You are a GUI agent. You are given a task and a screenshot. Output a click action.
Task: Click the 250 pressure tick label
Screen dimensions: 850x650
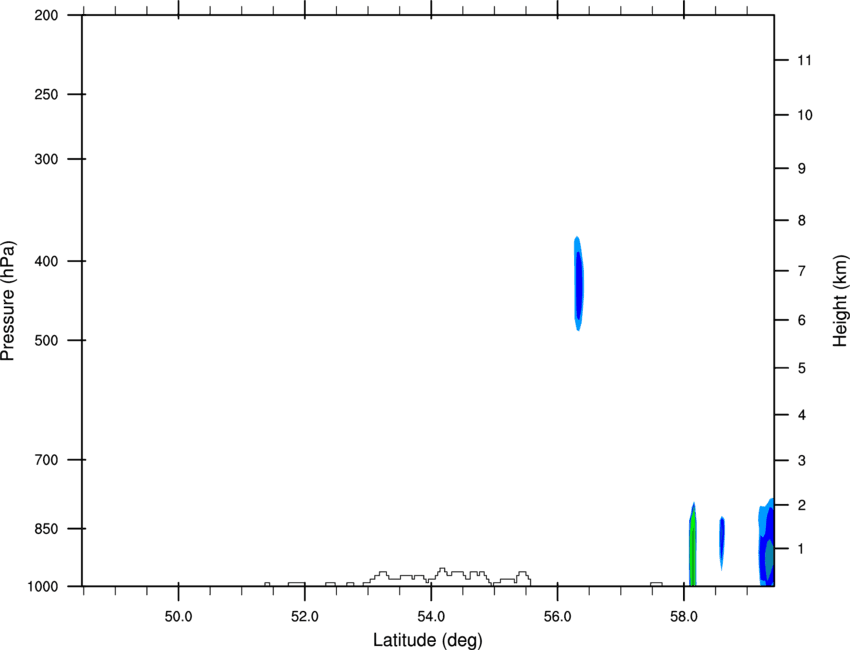click(x=46, y=94)
